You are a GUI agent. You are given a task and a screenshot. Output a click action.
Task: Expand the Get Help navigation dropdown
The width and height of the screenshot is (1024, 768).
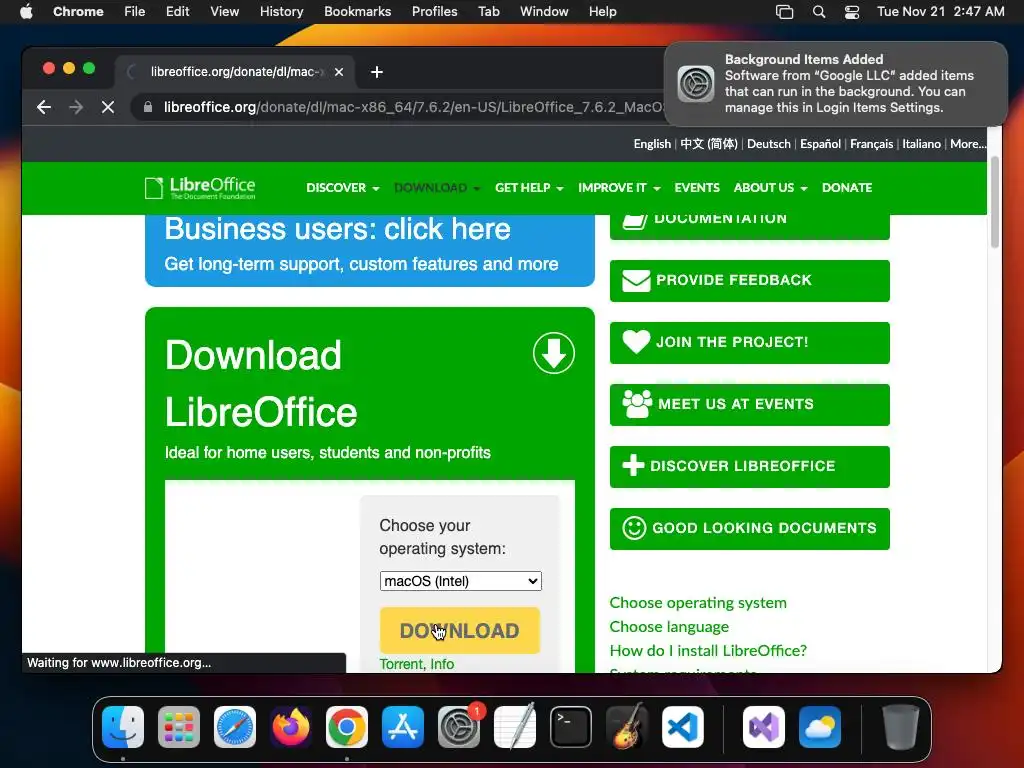pos(529,188)
